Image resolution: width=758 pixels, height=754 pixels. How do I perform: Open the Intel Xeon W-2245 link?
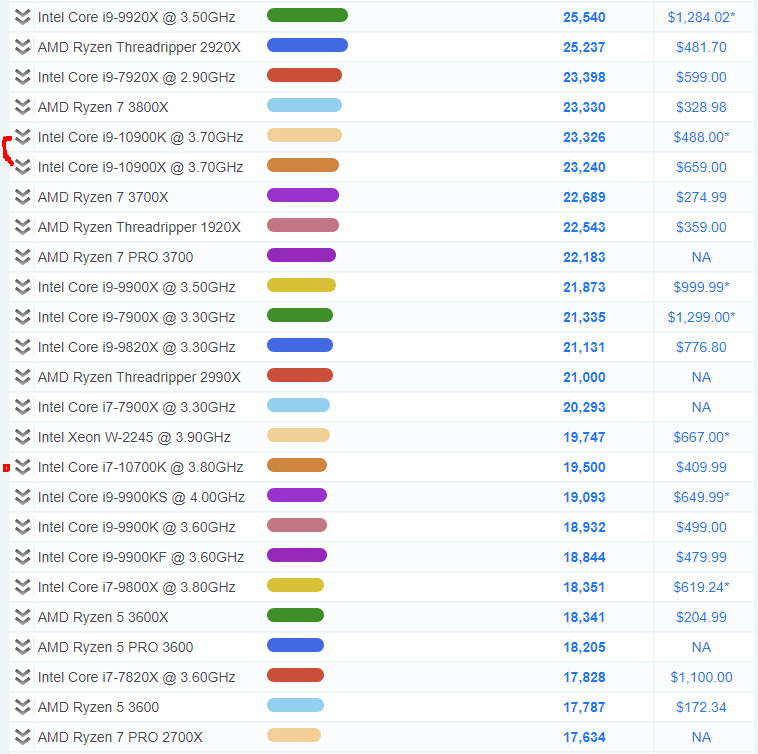tap(134, 437)
